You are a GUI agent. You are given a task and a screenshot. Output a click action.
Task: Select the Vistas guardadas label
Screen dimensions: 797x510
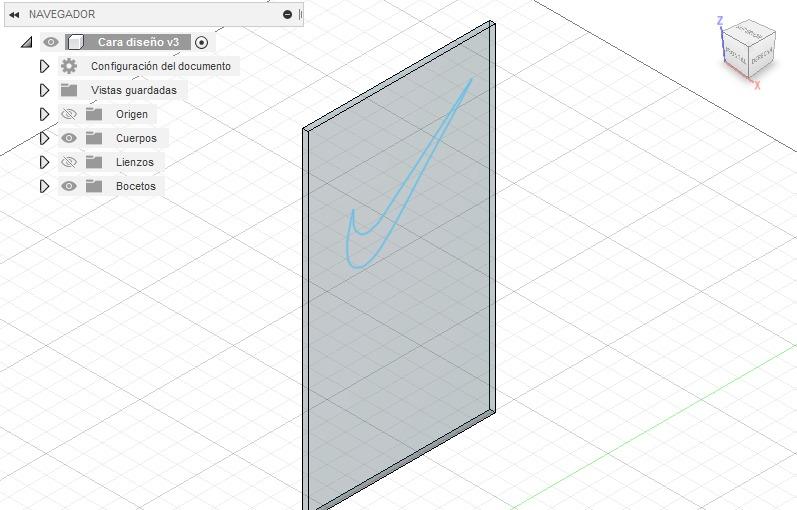[134, 90]
